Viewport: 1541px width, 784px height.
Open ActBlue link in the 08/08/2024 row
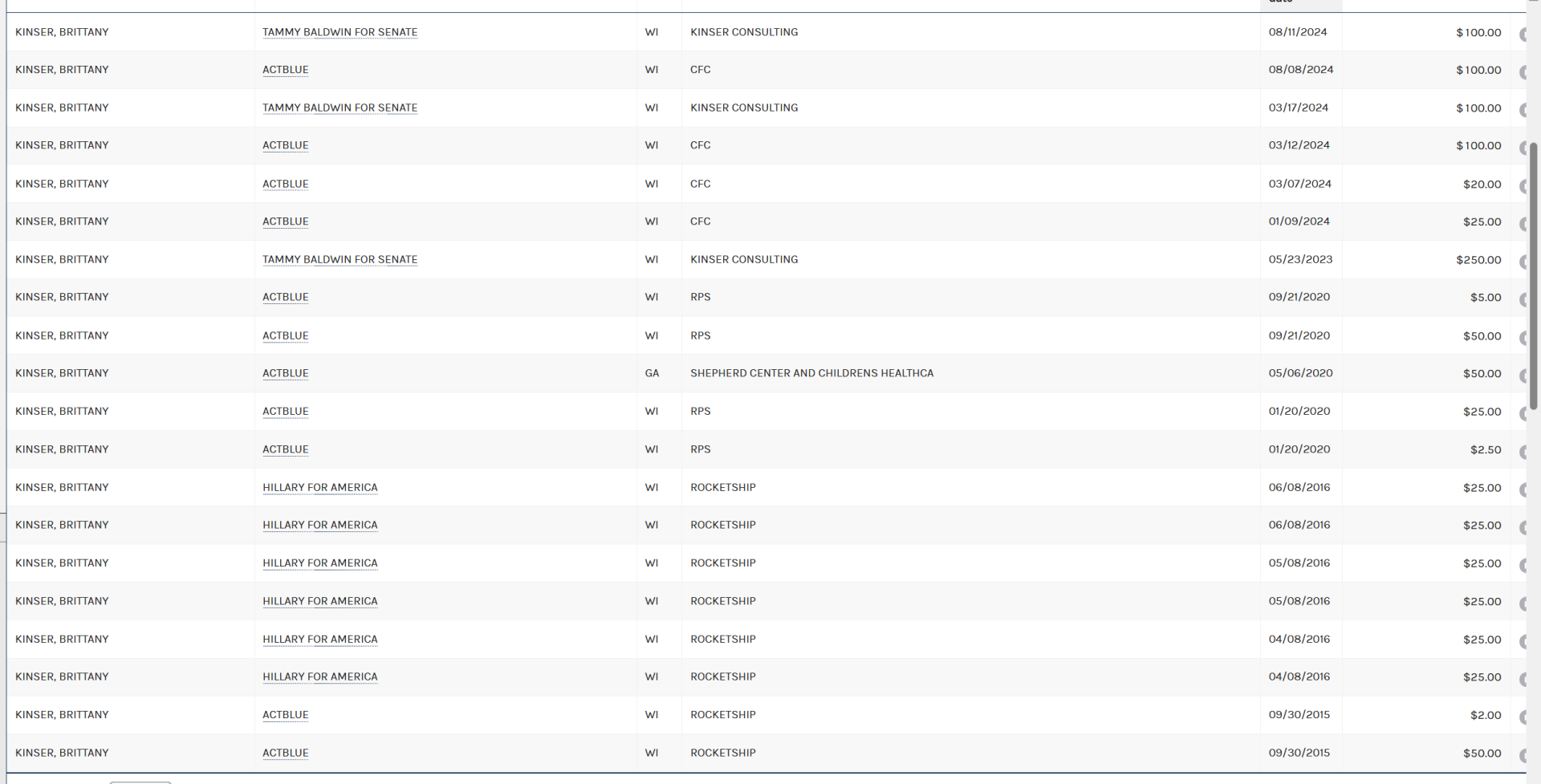click(x=285, y=70)
